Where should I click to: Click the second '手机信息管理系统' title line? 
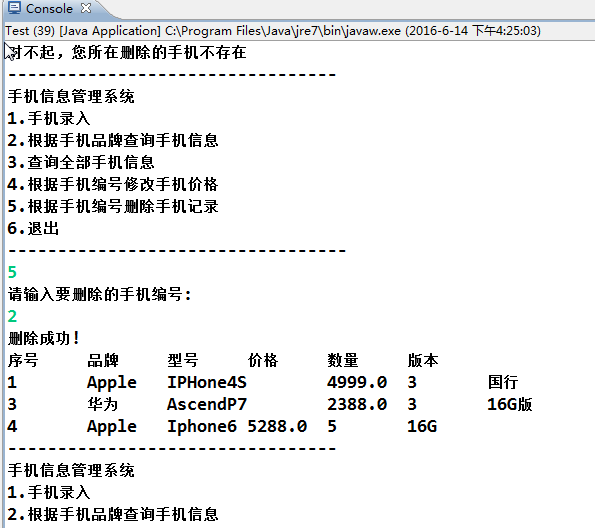71,470
